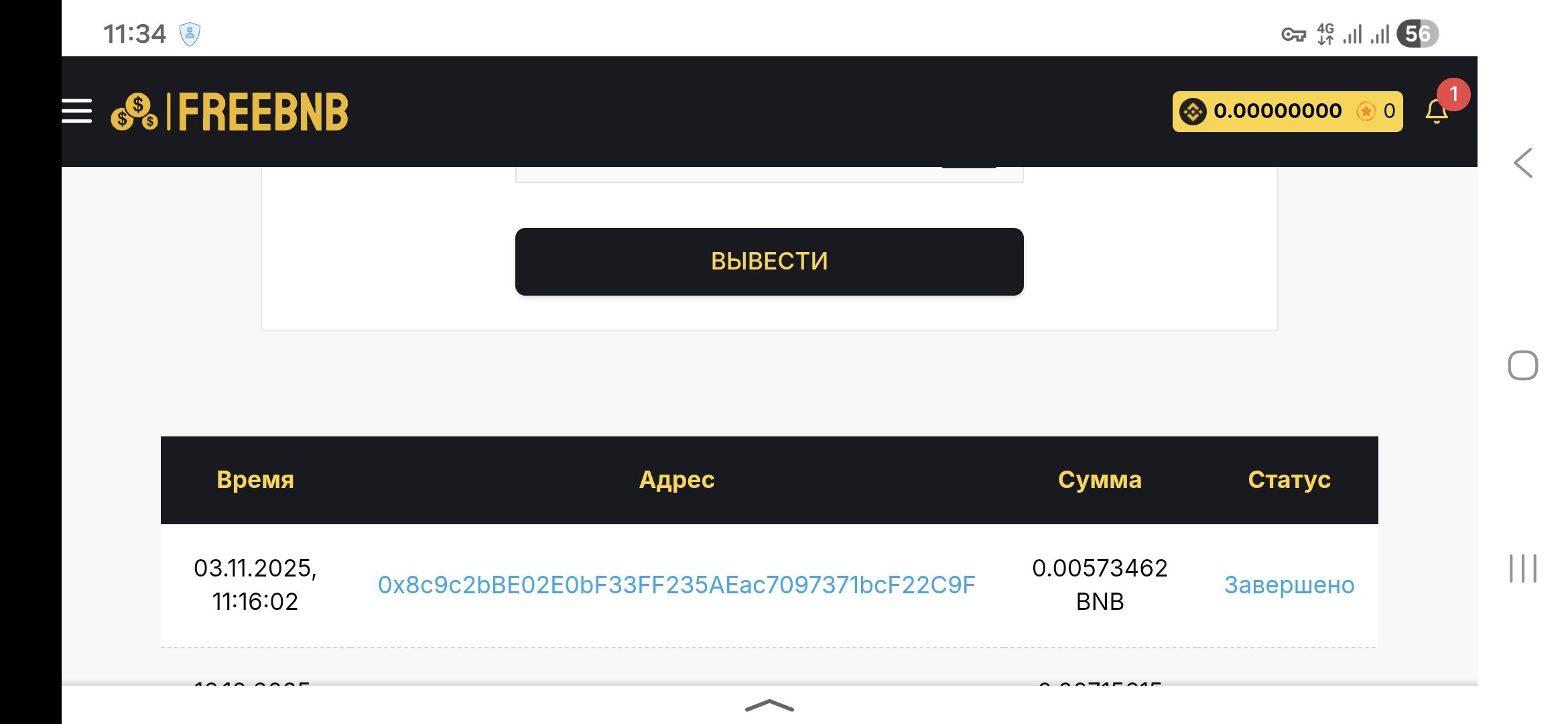Click the FREEBNB coins logo icon
This screenshot has height=724, width=1568.
(135, 112)
